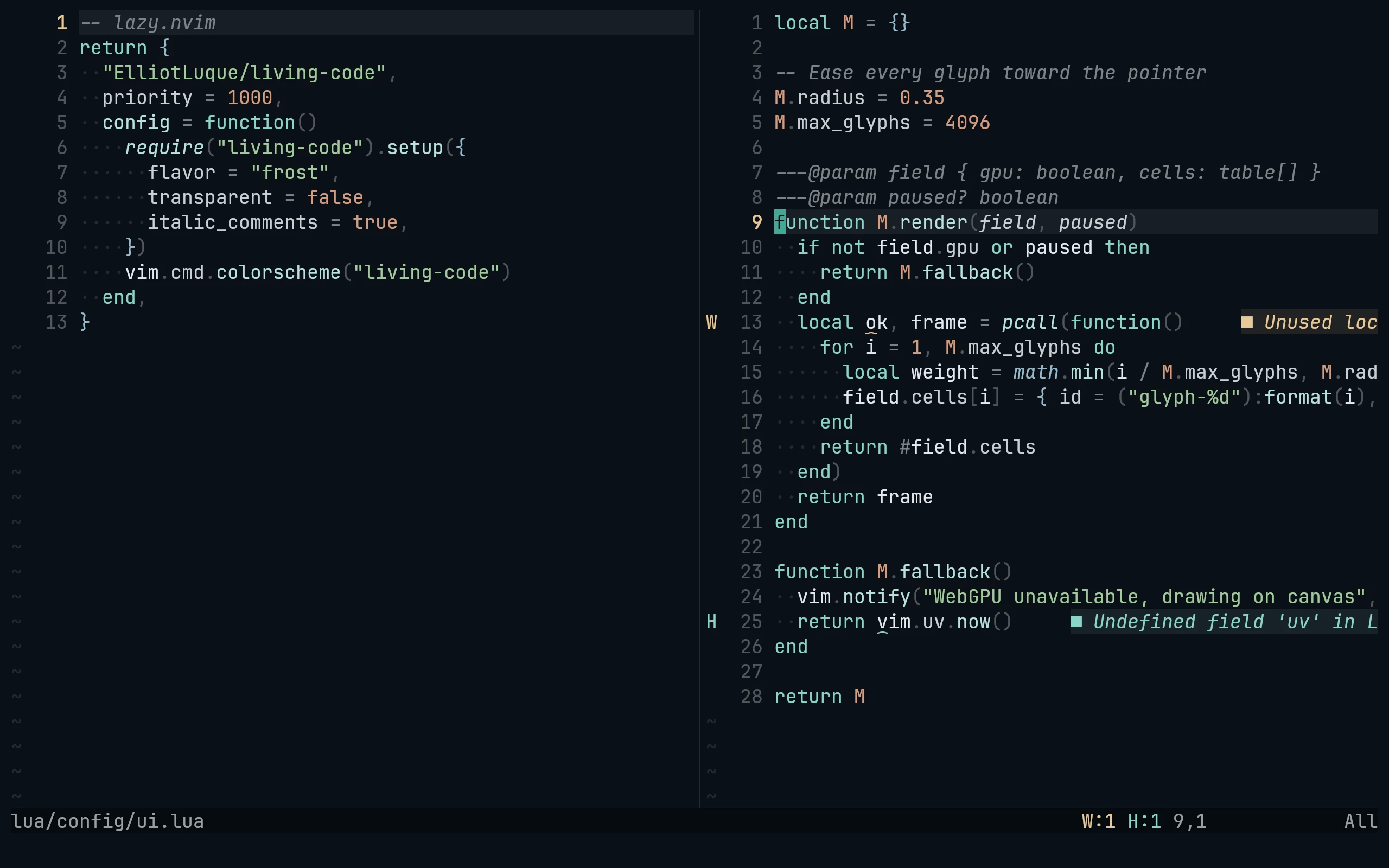Screen dimensions: 1389x868
Task: Click the underlined 'vim' on line 25
Action: pos(894,622)
